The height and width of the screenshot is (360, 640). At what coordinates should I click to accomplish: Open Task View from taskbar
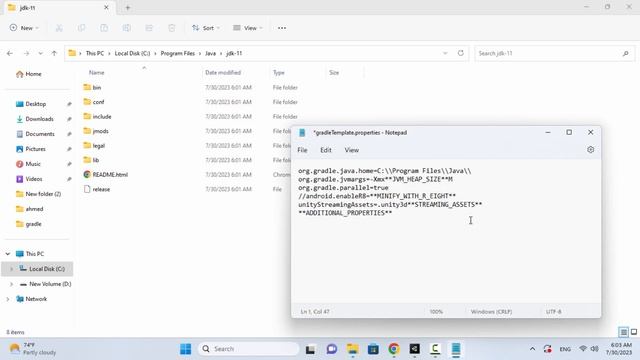pyautogui.click(x=310, y=349)
